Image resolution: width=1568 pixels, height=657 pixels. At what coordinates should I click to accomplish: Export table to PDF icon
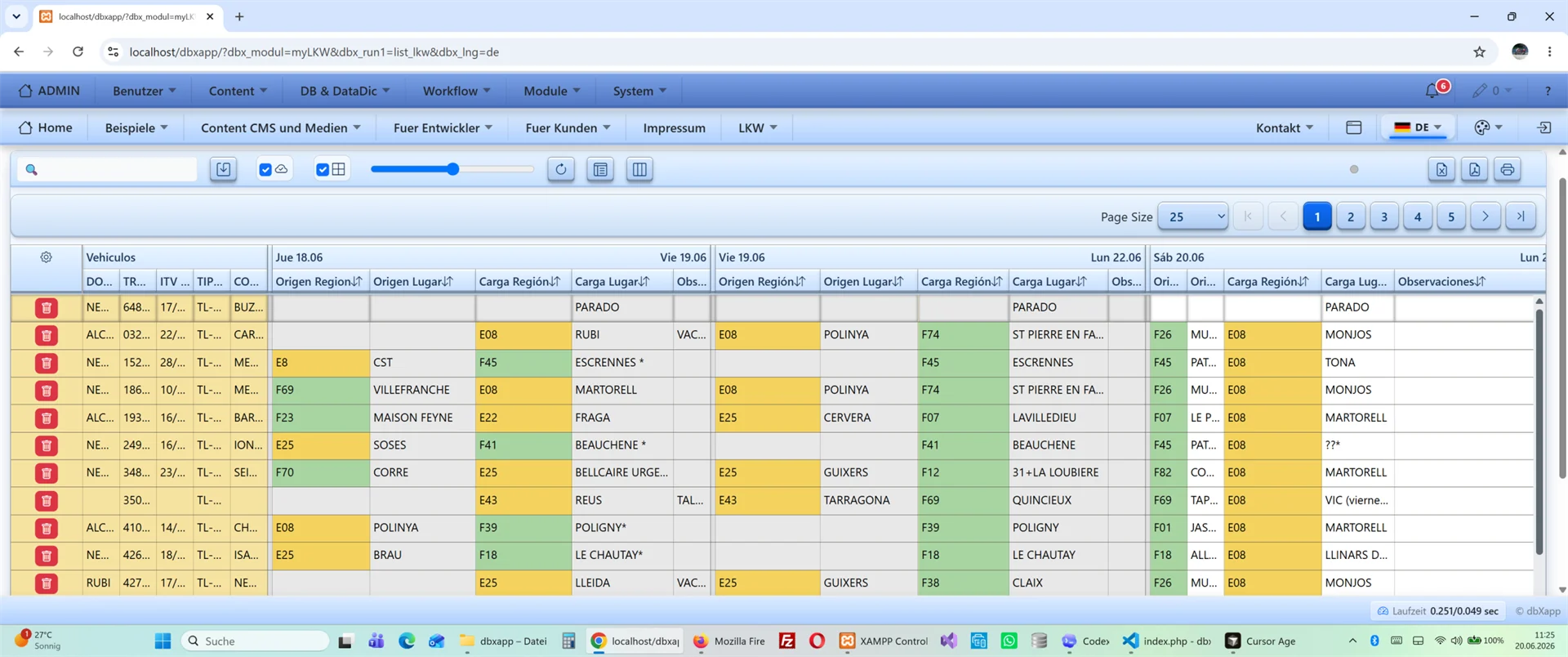point(1474,169)
